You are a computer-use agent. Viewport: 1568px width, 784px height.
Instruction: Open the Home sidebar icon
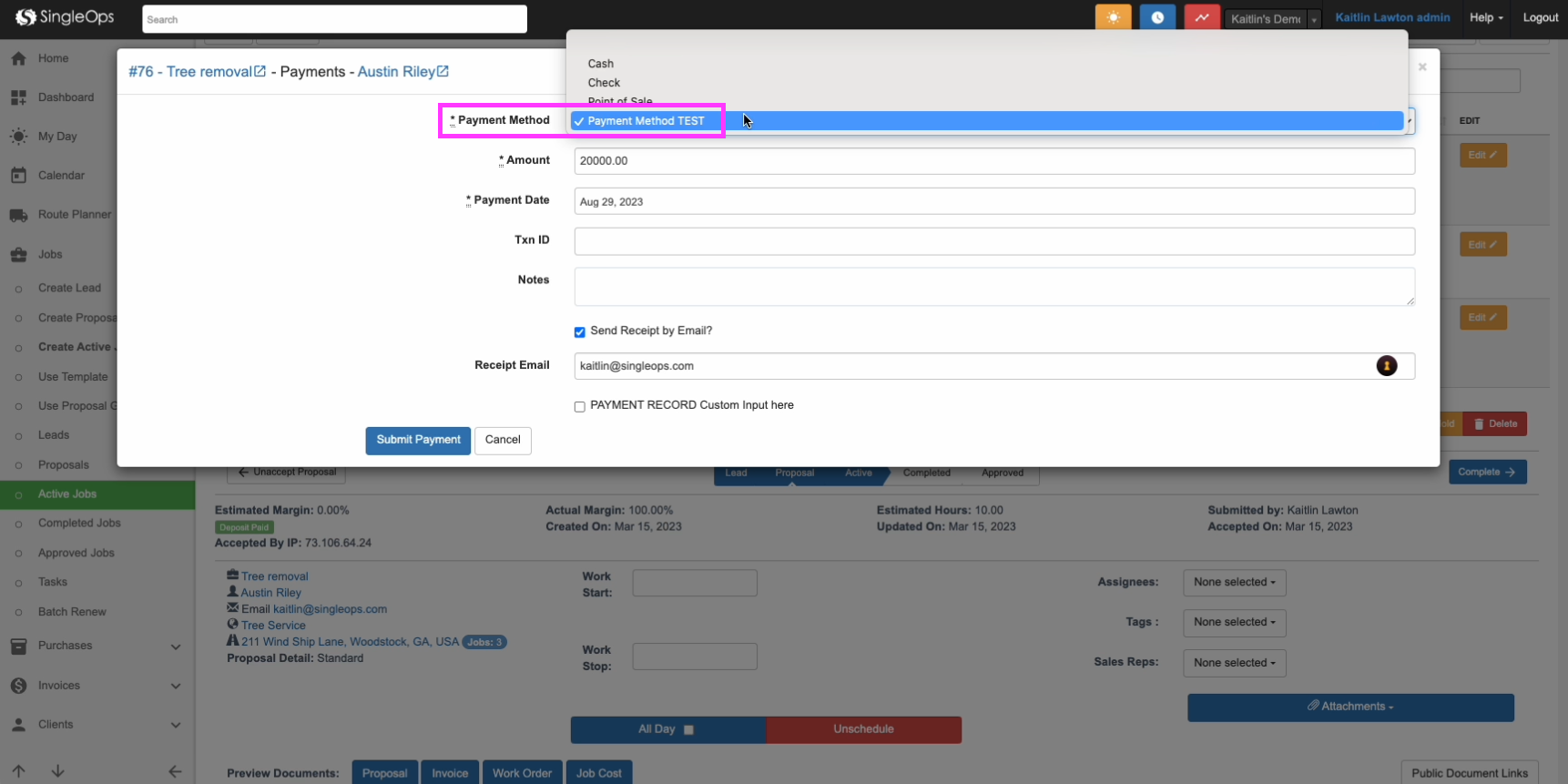click(x=18, y=58)
